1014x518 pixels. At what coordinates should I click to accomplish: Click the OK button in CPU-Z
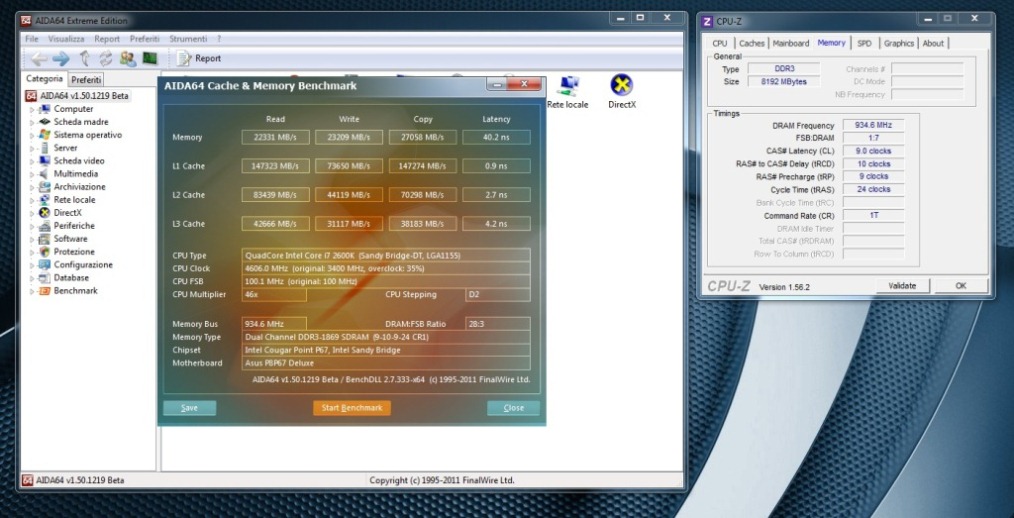pos(961,285)
